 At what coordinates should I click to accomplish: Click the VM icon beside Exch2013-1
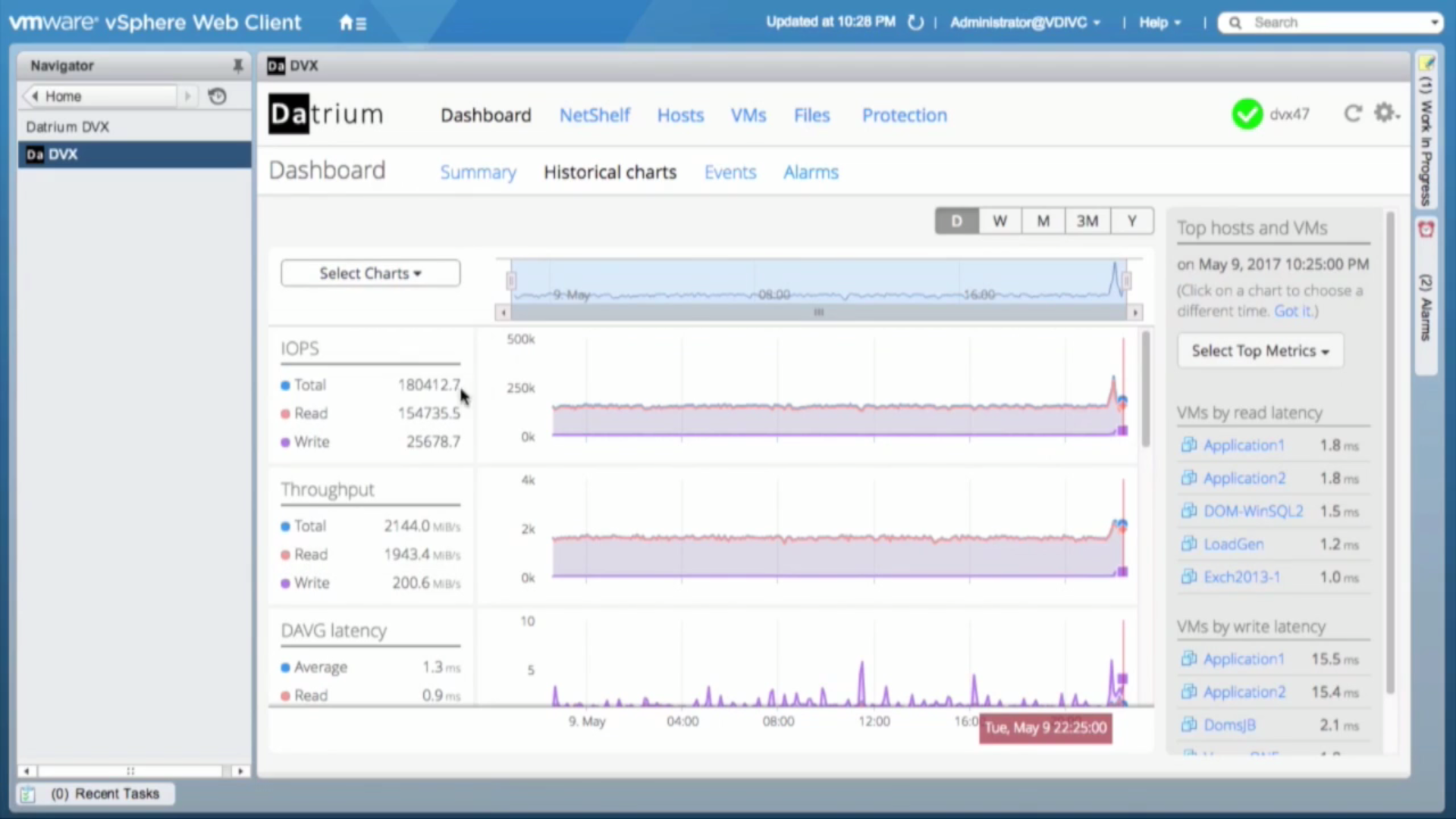point(1188,577)
